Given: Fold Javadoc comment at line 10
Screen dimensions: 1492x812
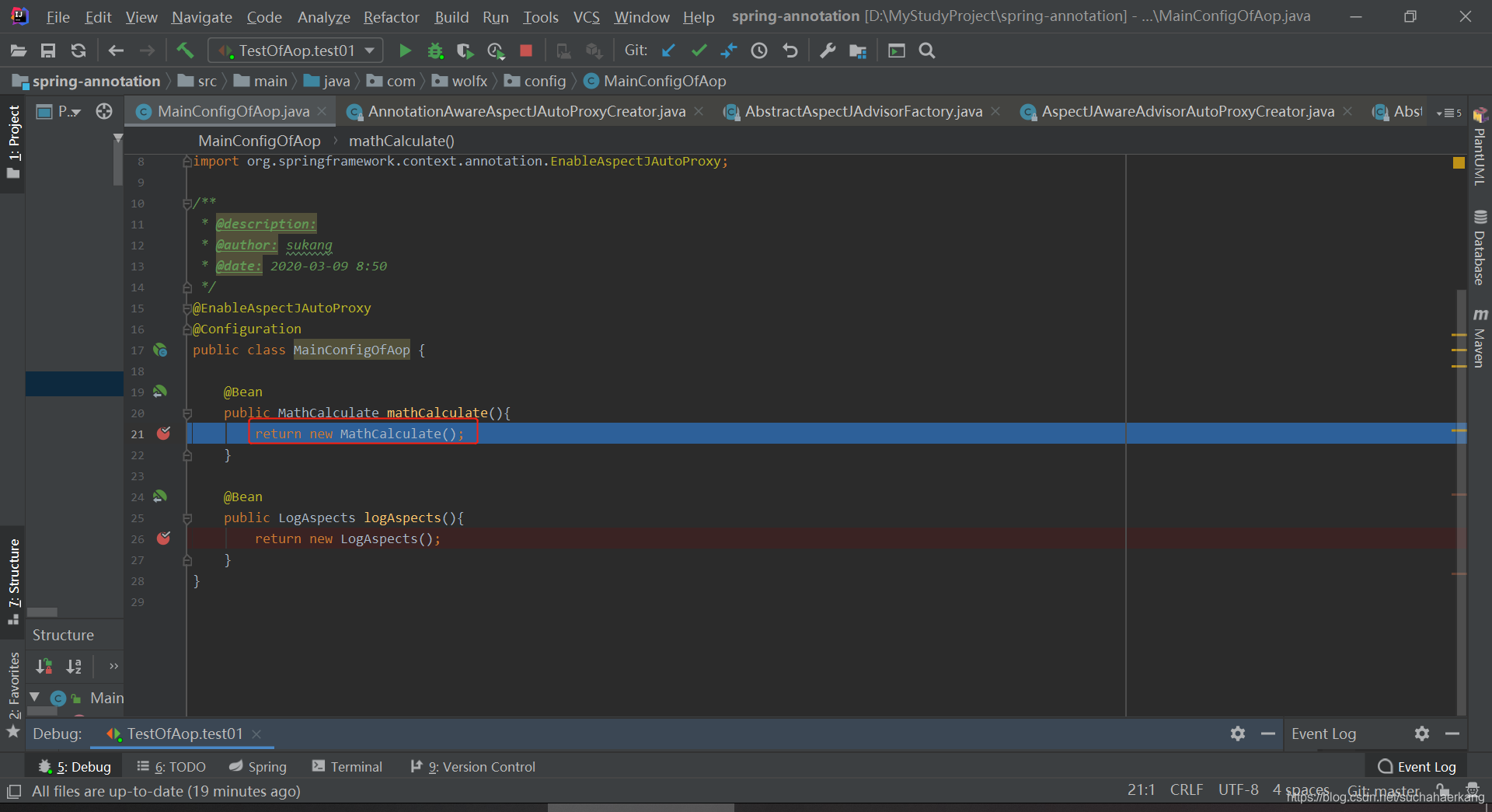Looking at the screenshot, I should [x=187, y=204].
